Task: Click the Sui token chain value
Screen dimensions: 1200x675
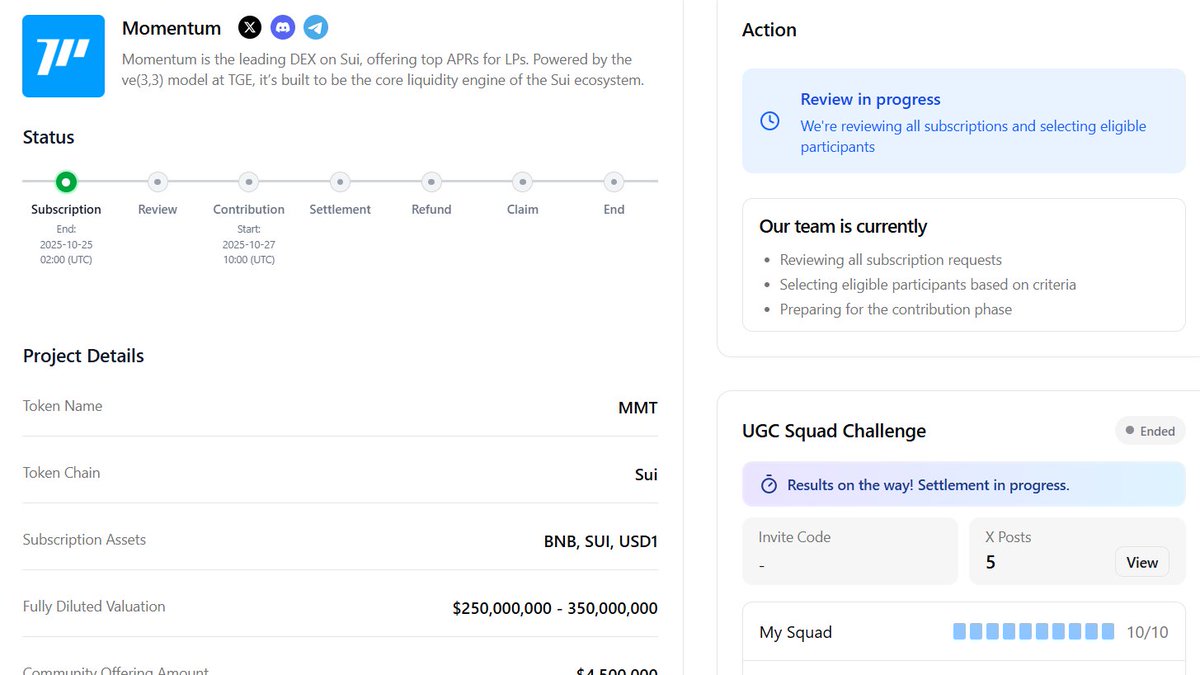Action: [x=646, y=474]
